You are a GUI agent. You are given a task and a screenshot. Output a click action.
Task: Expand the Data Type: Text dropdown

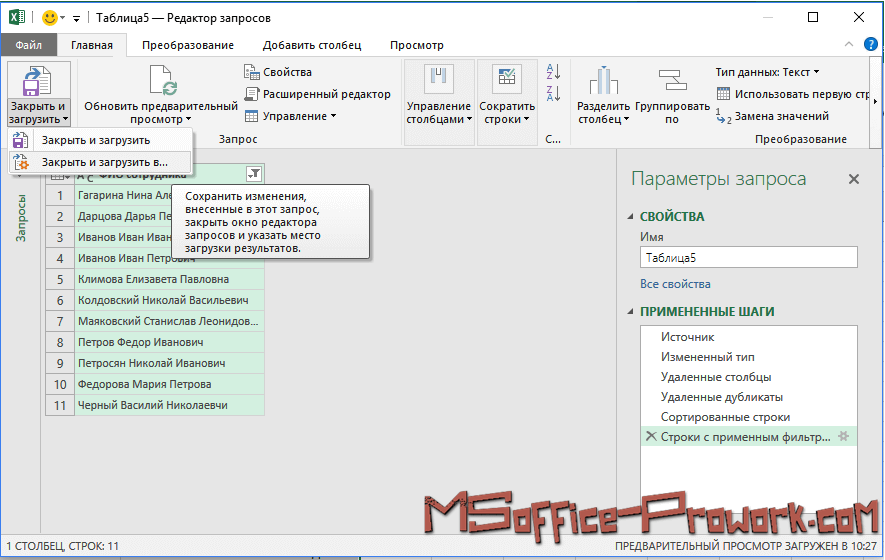coord(767,72)
